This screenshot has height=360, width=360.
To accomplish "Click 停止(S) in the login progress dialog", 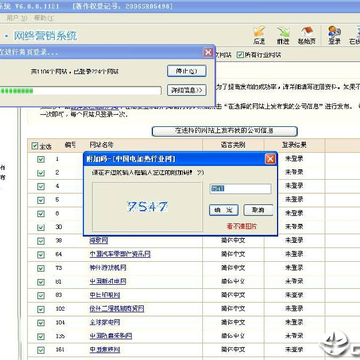I will click(187, 71).
